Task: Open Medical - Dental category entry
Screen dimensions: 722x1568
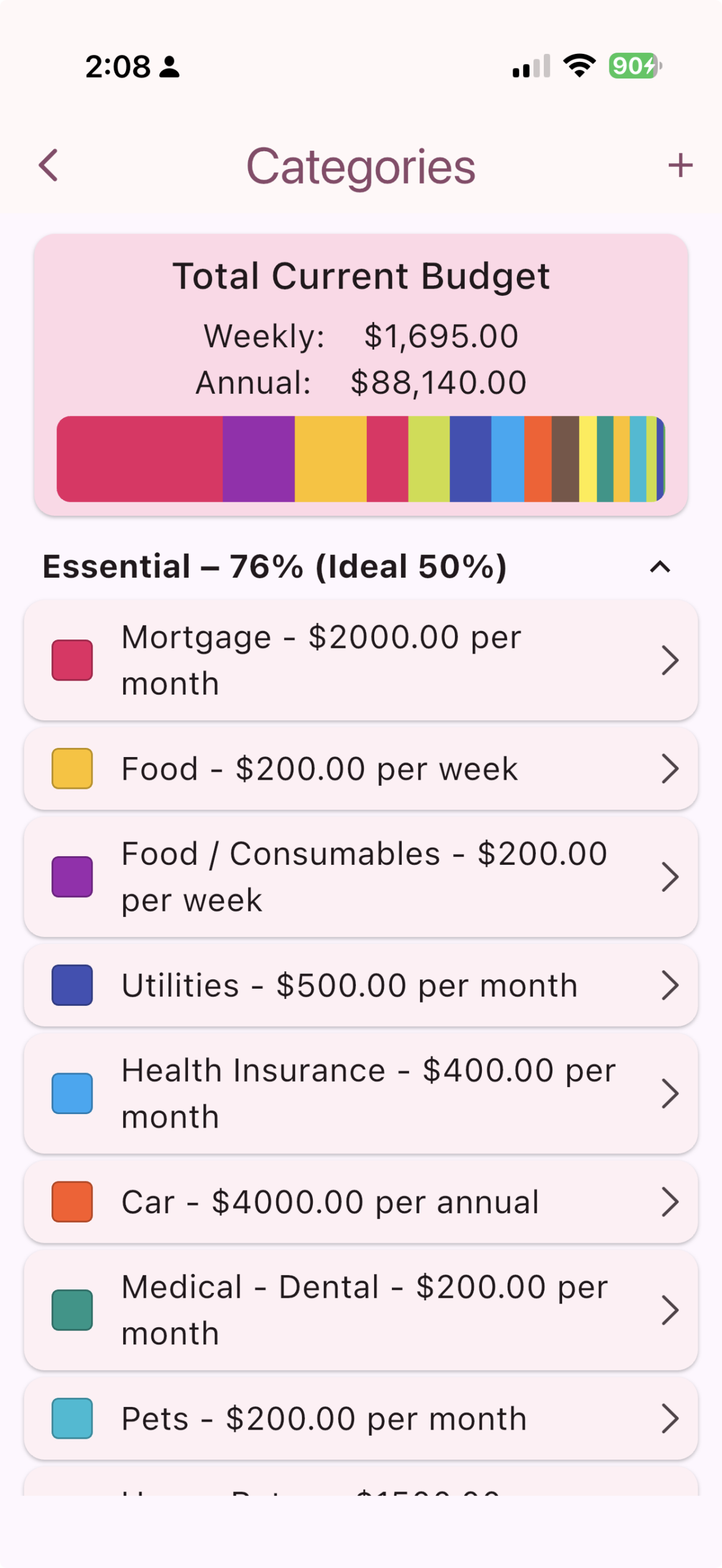Action: pyautogui.click(x=361, y=1310)
